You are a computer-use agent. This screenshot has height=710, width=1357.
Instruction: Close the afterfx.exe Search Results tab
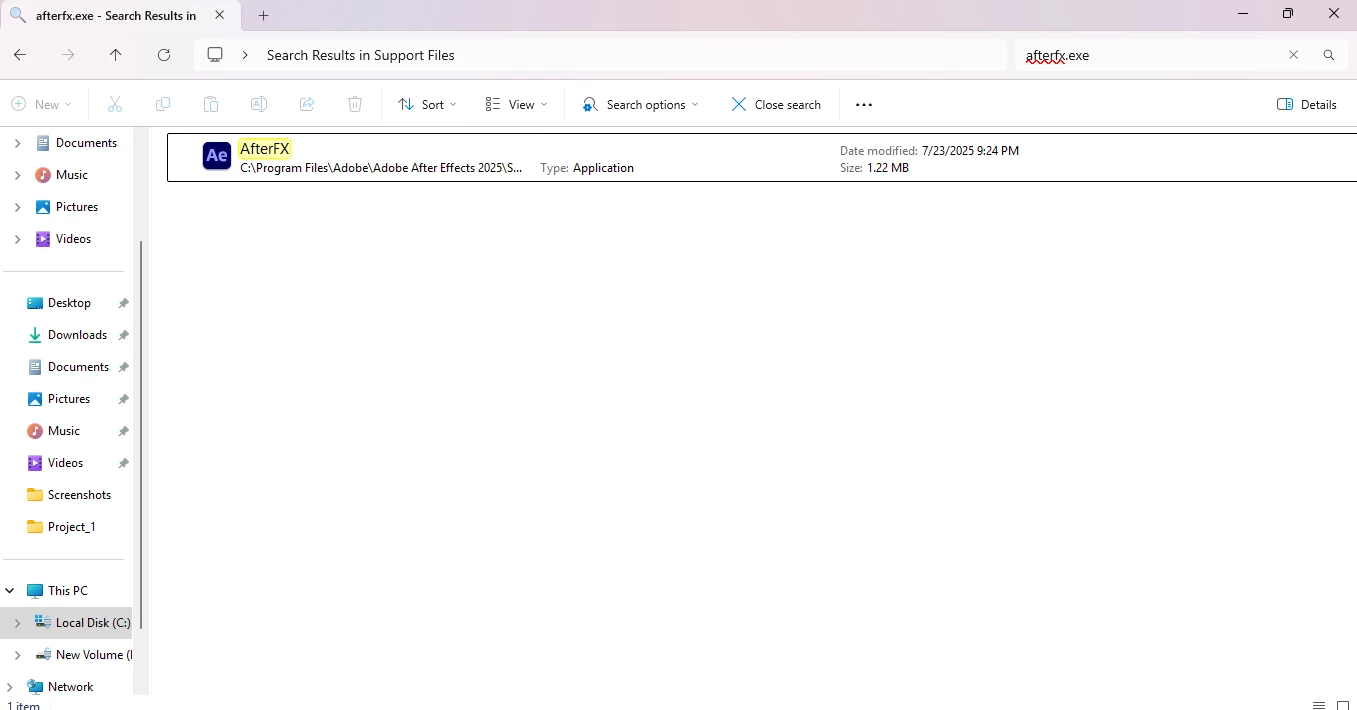point(220,15)
